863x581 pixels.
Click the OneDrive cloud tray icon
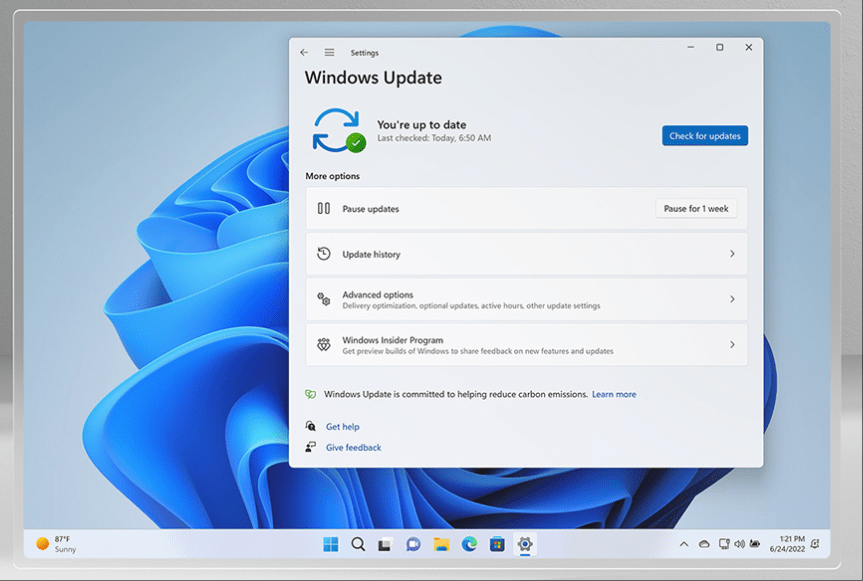[704, 544]
